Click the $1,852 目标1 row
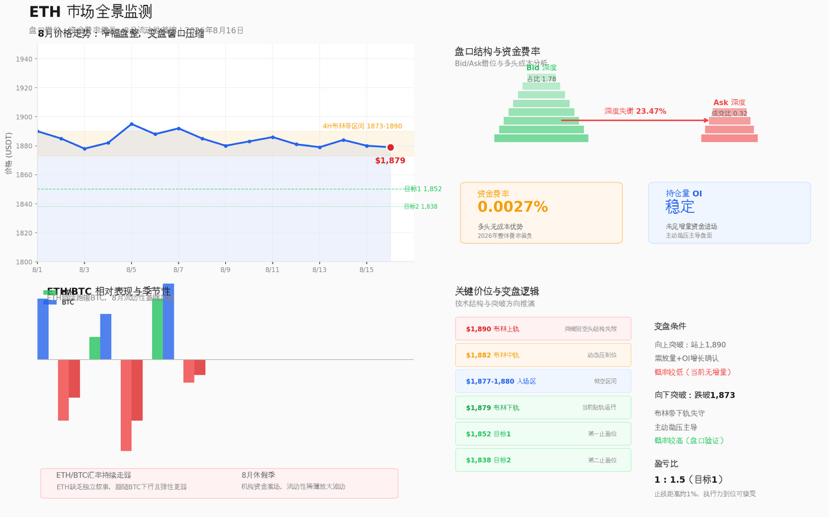 coord(543,434)
